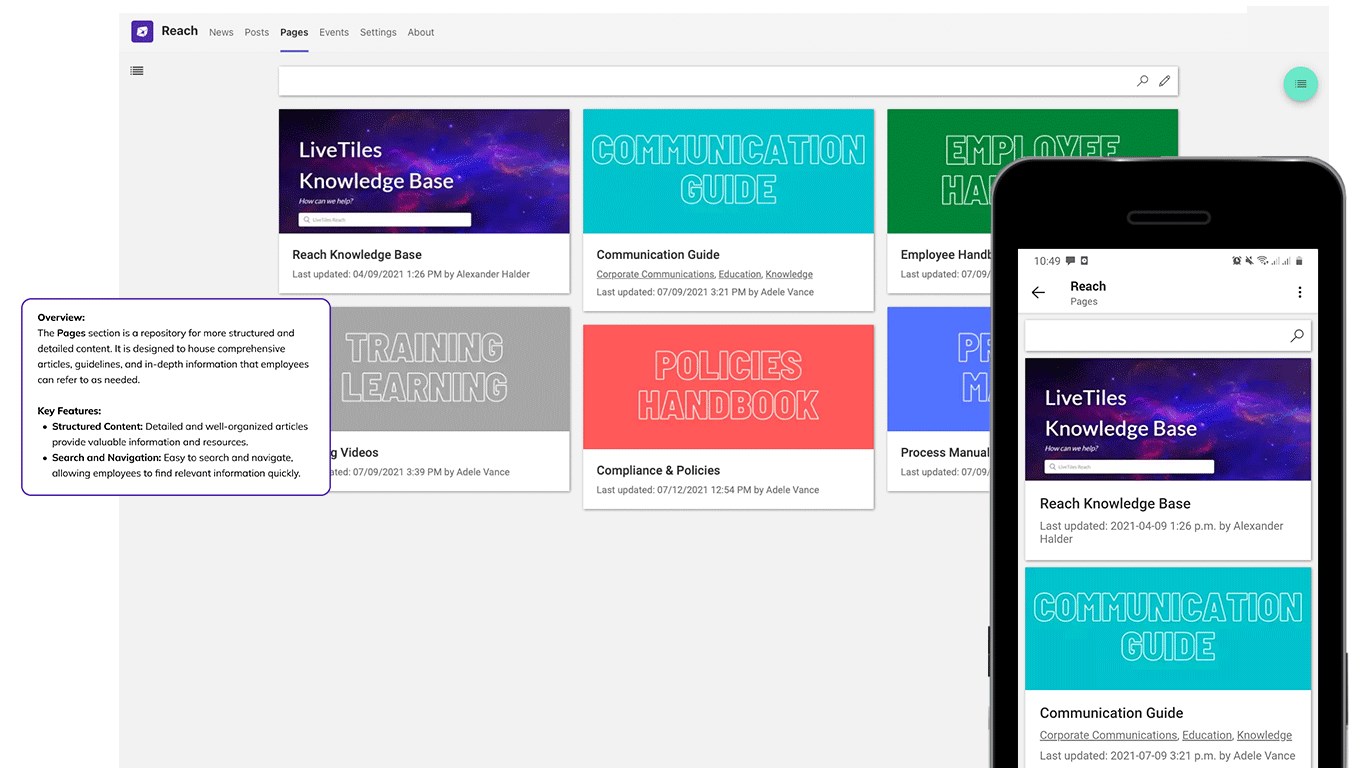Tap the Communication Guide title on phone

(x=1111, y=713)
